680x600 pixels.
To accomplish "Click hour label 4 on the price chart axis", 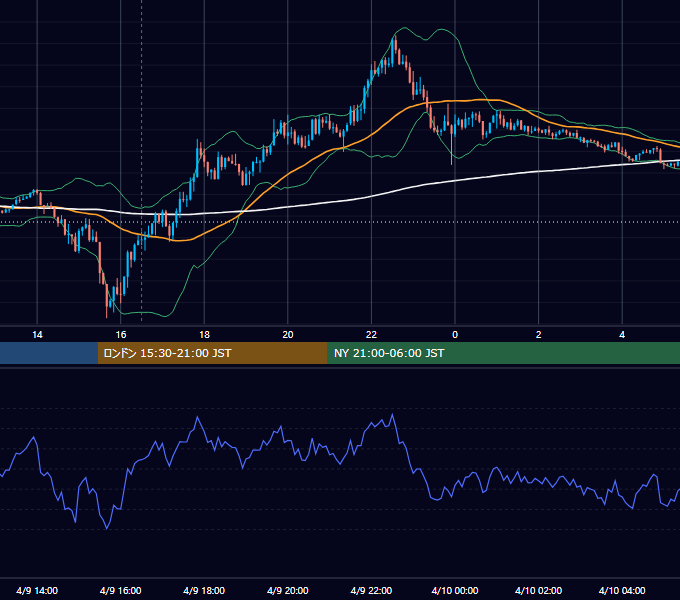I will point(622,335).
